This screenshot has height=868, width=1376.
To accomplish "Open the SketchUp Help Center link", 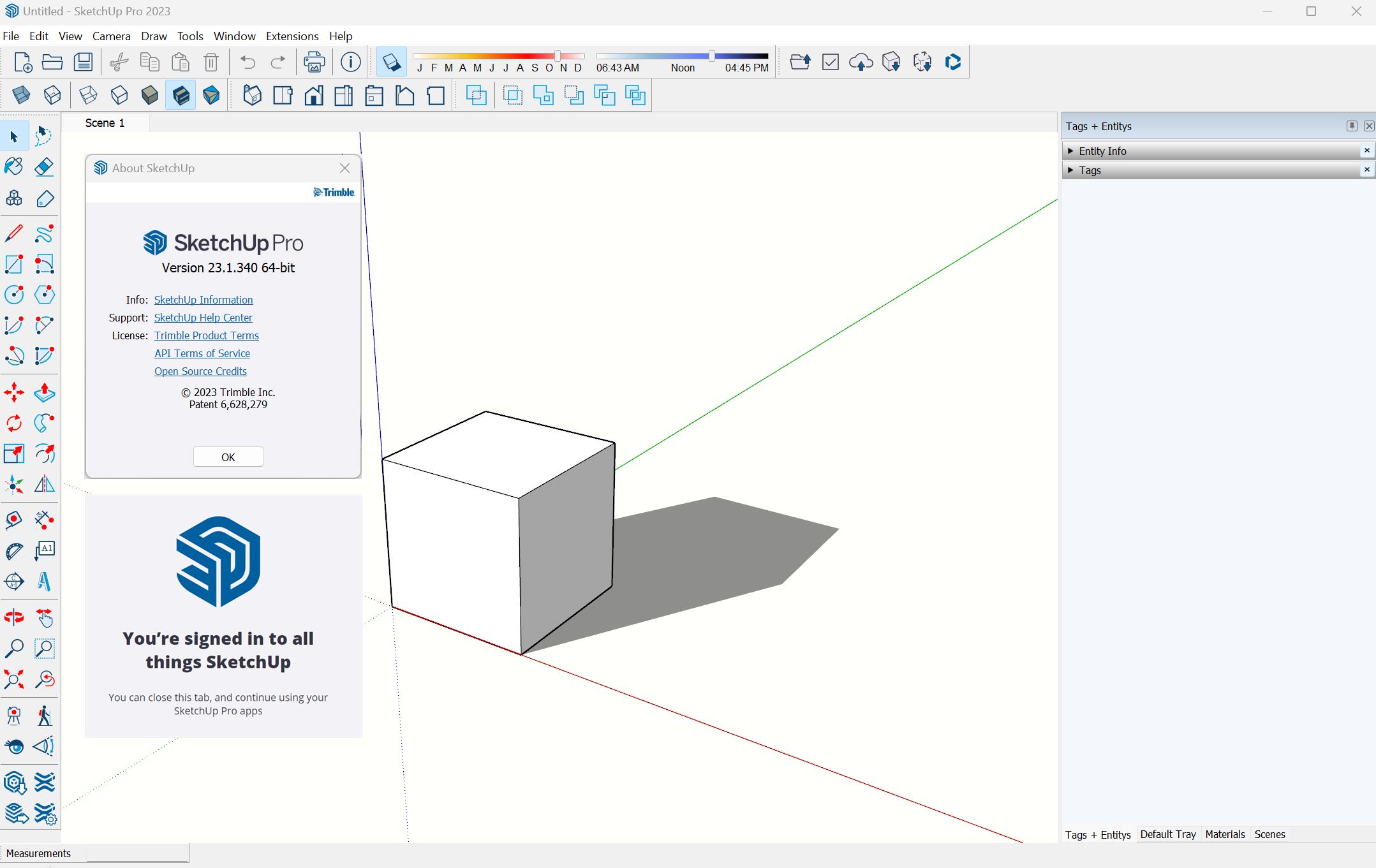I will 203,318.
